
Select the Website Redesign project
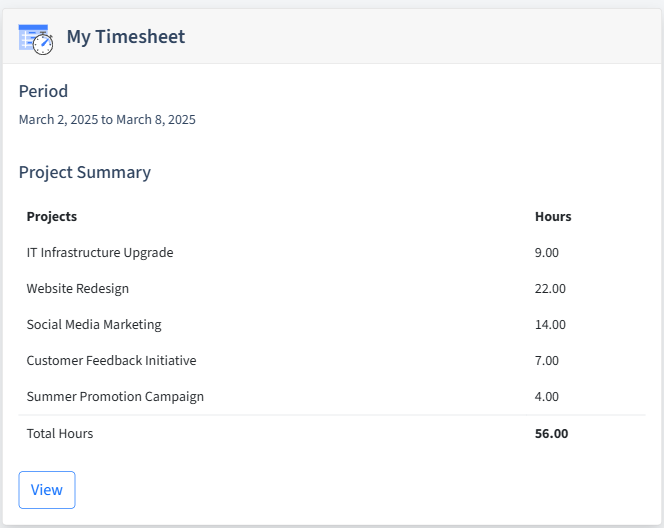pos(77,288)
